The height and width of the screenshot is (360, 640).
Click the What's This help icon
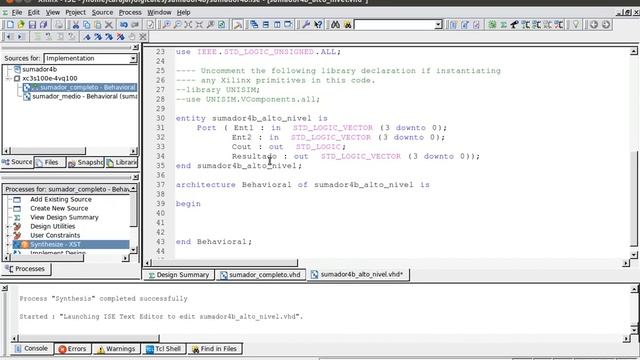(318, 25)
